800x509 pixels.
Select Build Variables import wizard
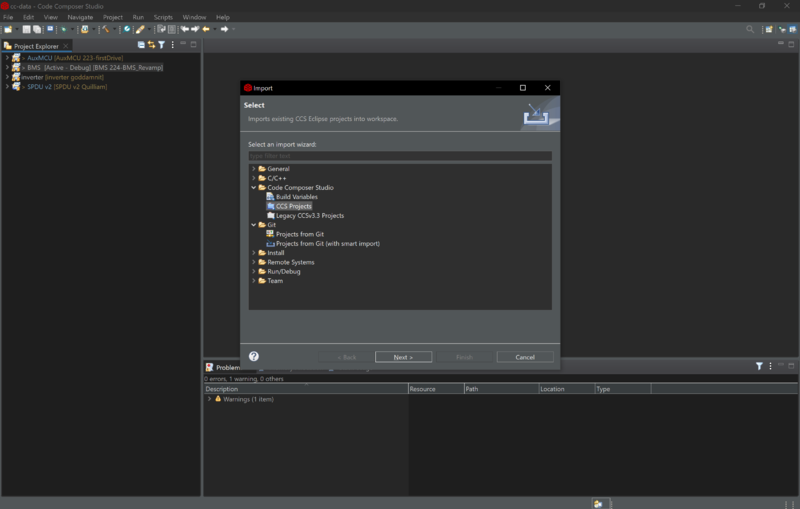(x=296, y=197)
